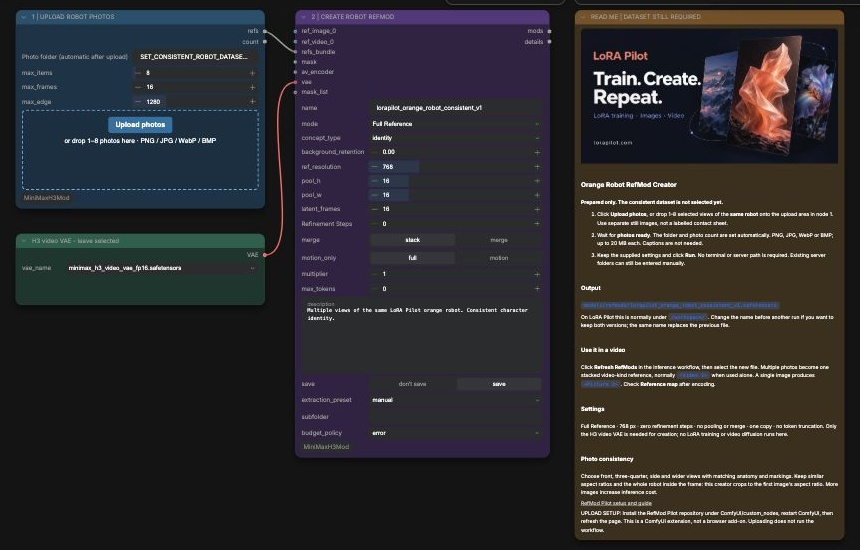Click the refs output port
Viewport: 860px width, 550px height.
tap(265, 31)
